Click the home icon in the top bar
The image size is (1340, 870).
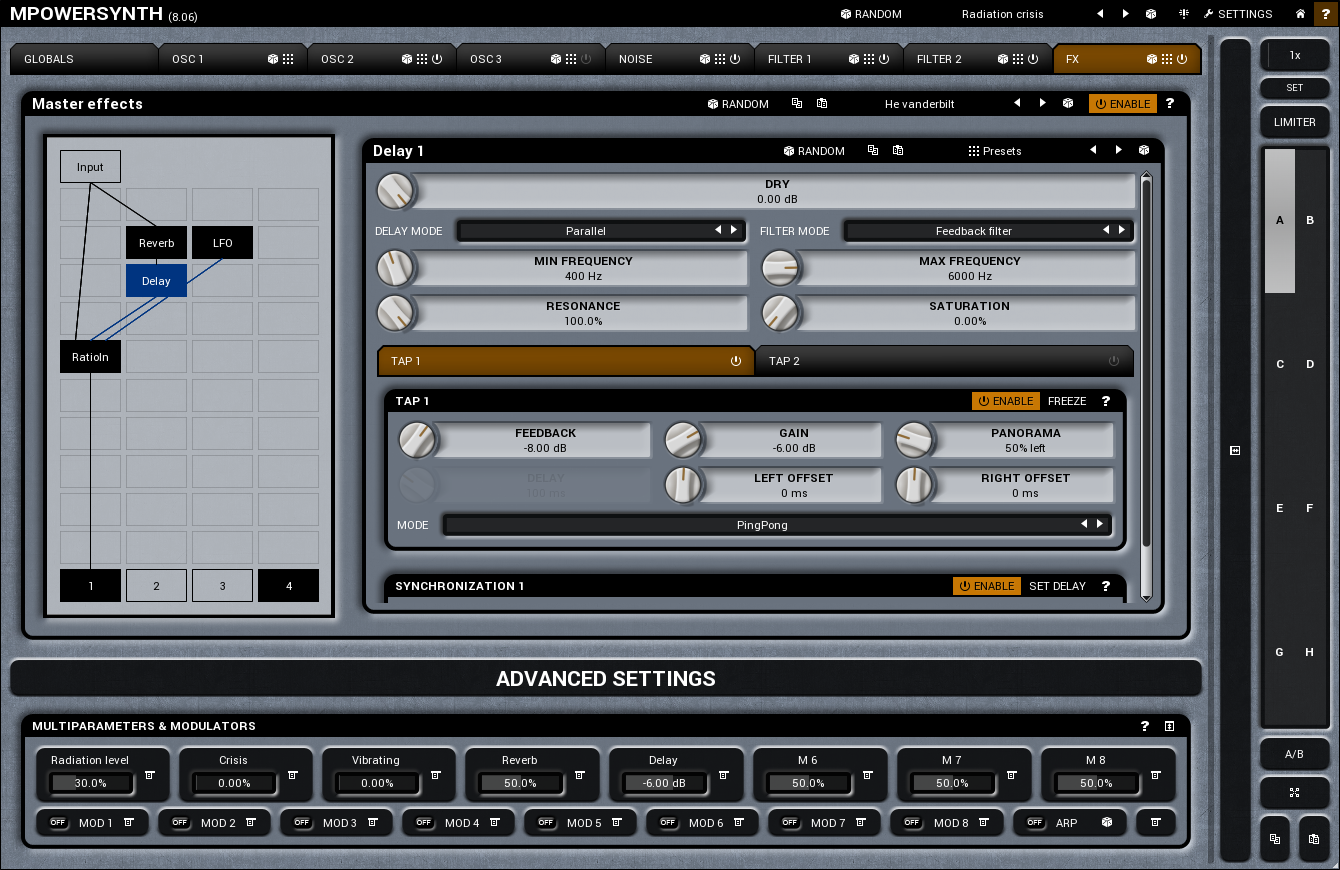(x=1300, y=14)
